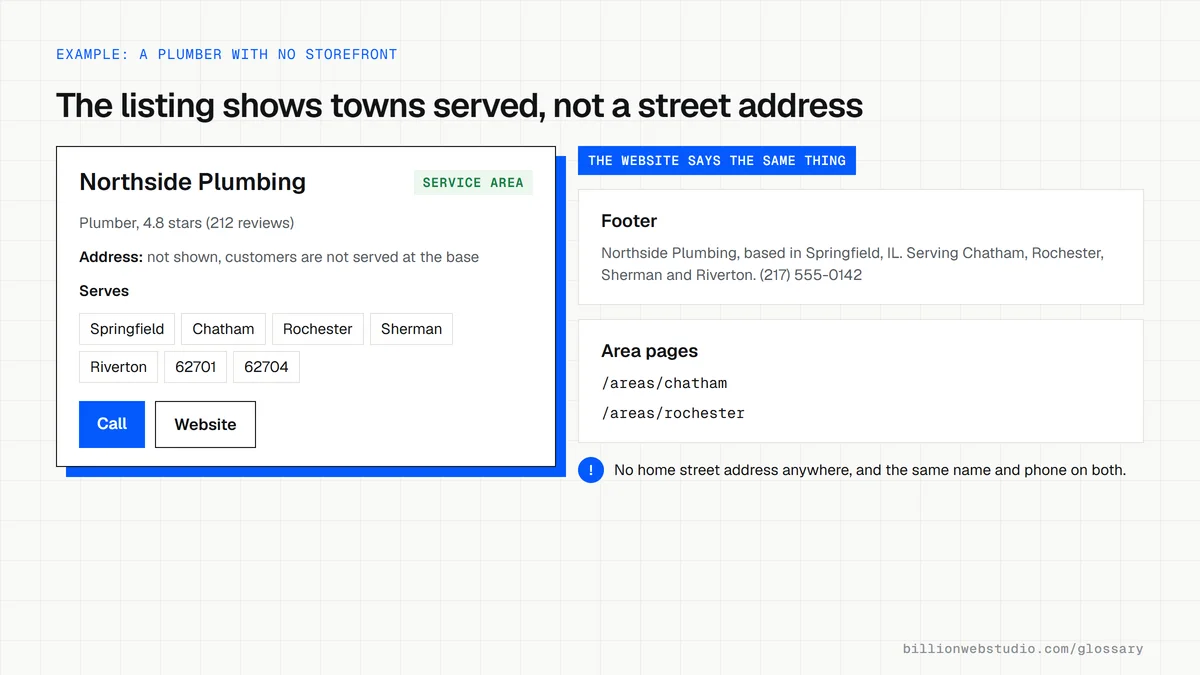Select the Sherman town chip
1200x675 pixels.
point(411,329)
